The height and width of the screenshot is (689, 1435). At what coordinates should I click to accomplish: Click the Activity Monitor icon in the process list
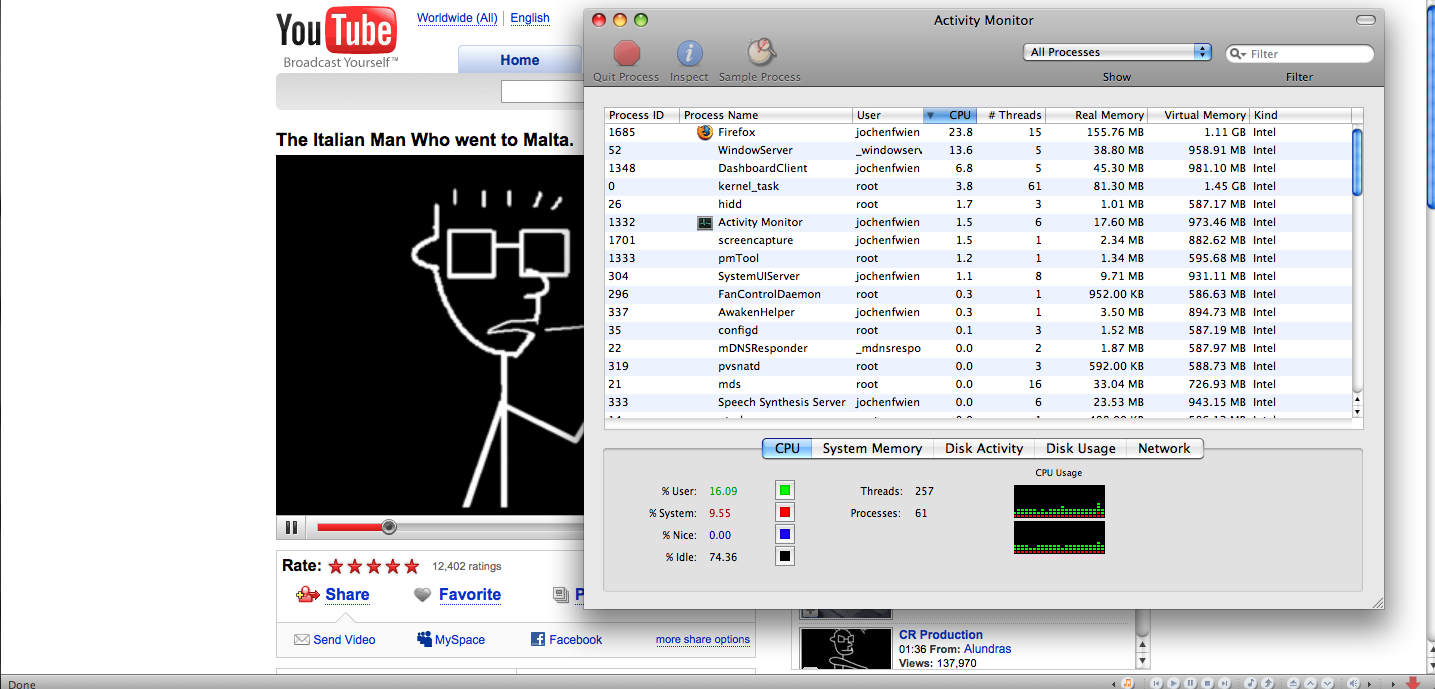pos(704,222)
